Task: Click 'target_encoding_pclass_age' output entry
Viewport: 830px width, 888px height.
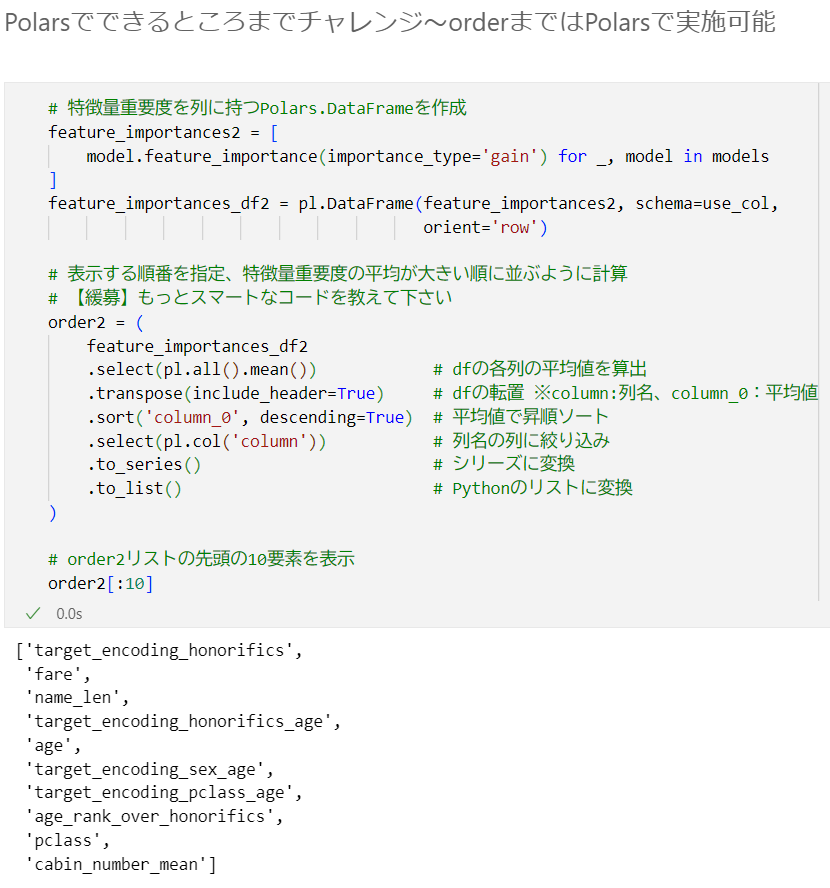Action: (x=159, y=793)
